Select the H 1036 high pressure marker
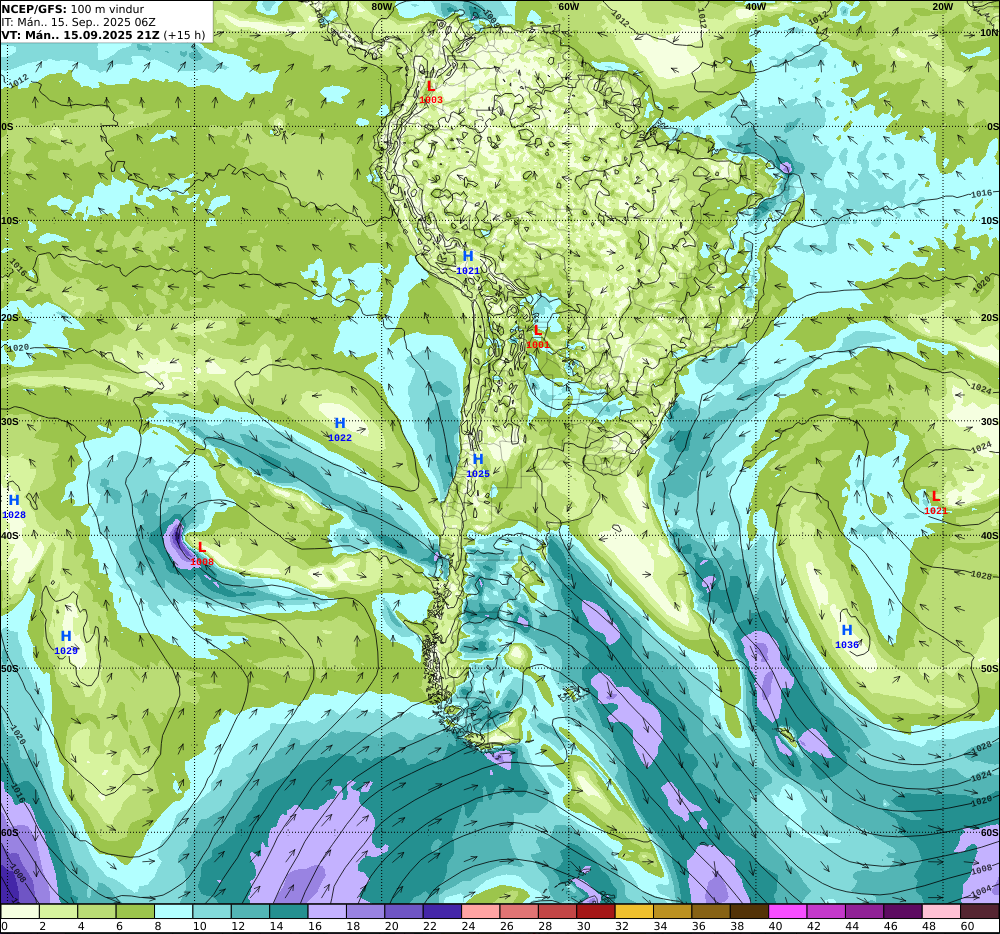1000x934 pixels. pos(847,637)
